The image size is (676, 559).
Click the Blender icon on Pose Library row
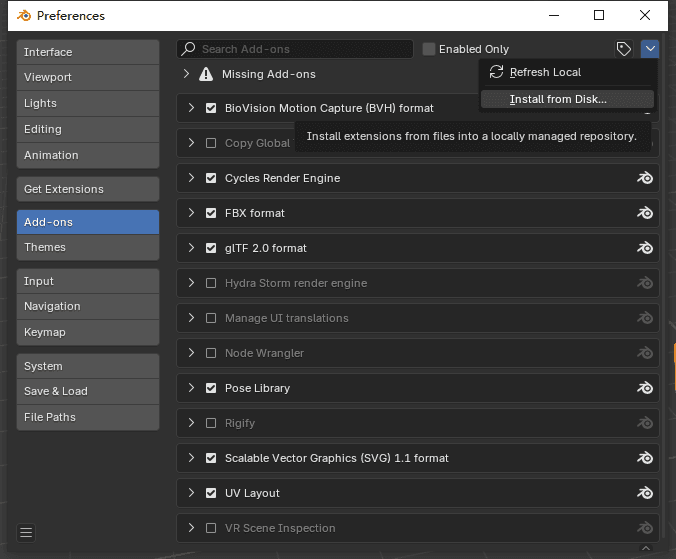click(x=645, y=388)
